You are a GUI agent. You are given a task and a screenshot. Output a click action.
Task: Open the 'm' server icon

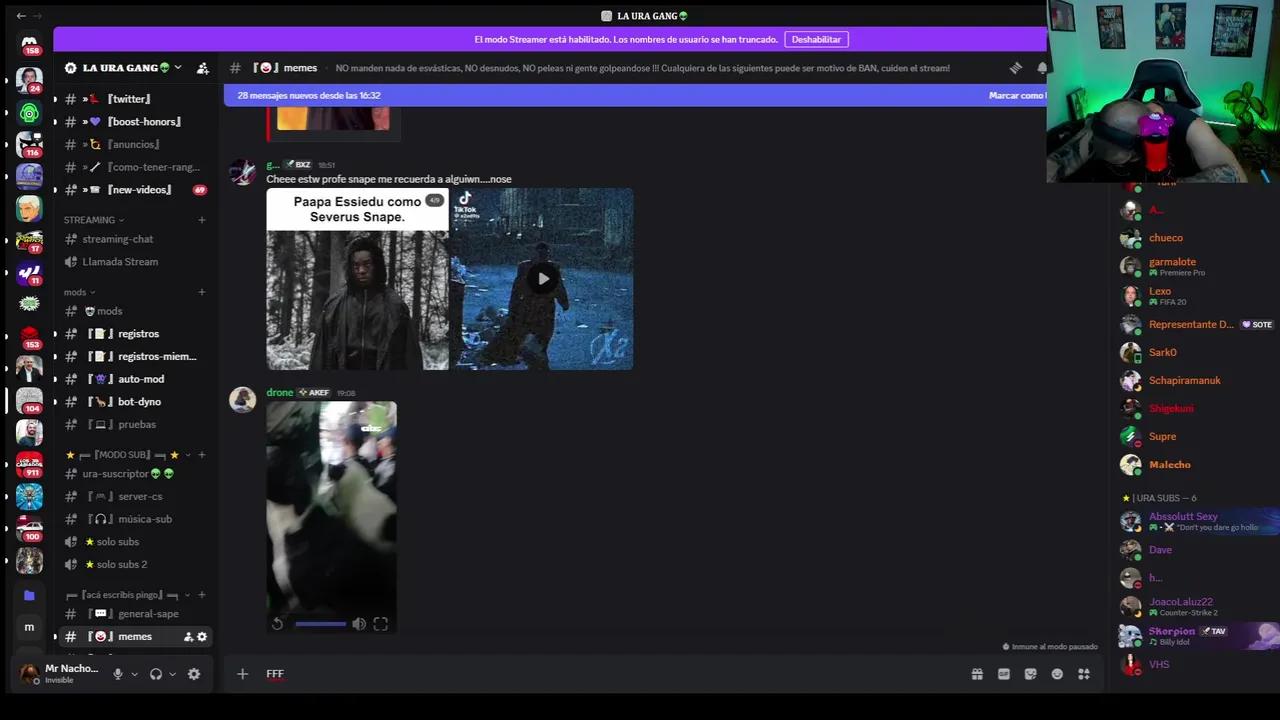click(29, 627)
